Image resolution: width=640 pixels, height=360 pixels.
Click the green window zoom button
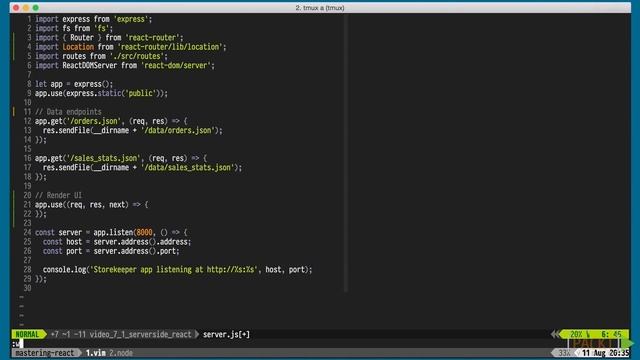pyautogui.click(x=36, y=7)
